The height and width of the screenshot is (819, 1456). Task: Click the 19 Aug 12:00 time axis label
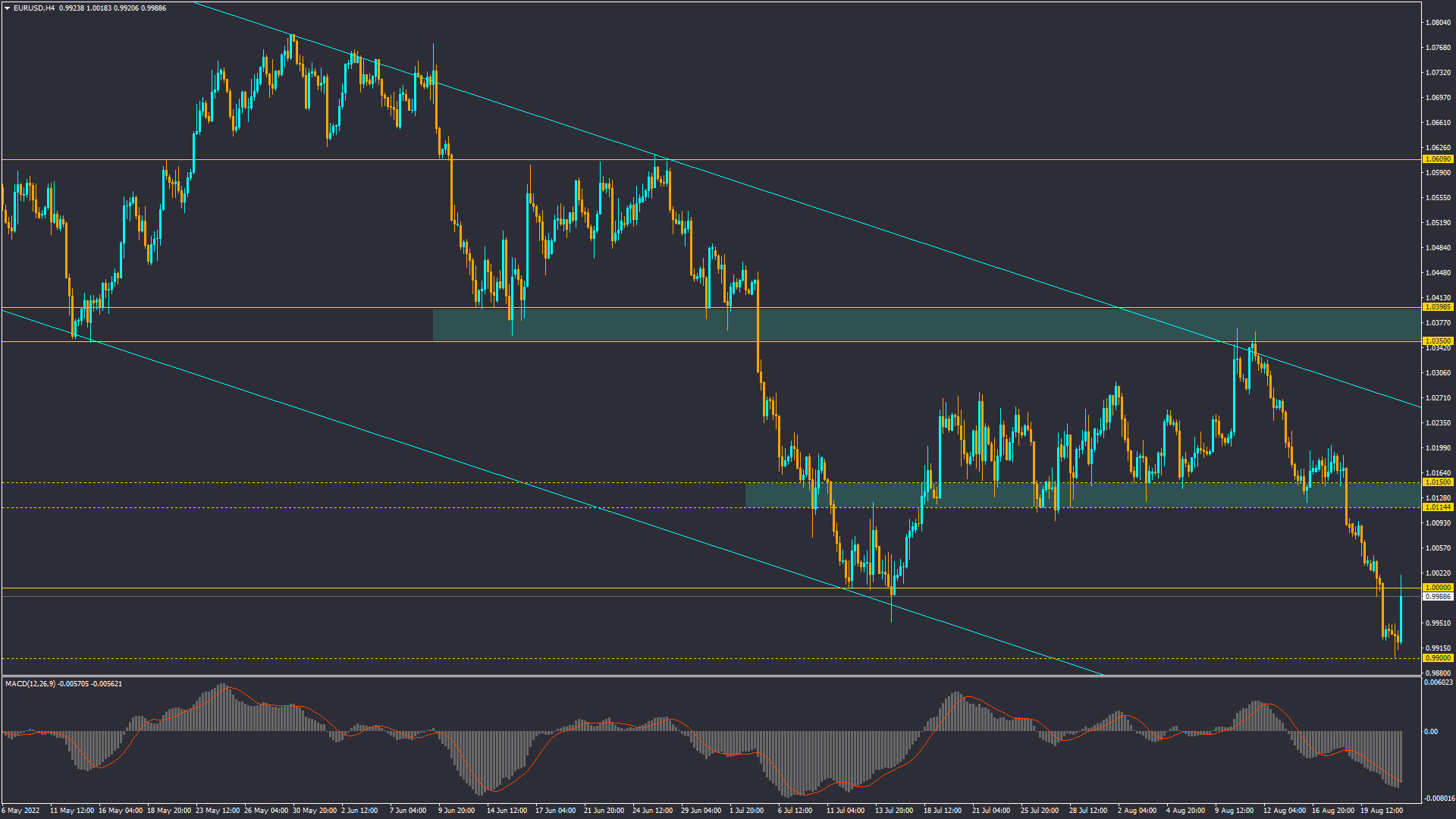pos(1381,811)
